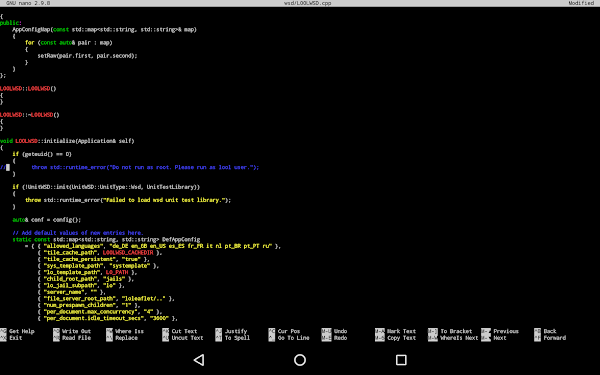This screenshot has height=375, width=600.
Task: Choose the Where Is search shortcut
Action: pos(129,331)
